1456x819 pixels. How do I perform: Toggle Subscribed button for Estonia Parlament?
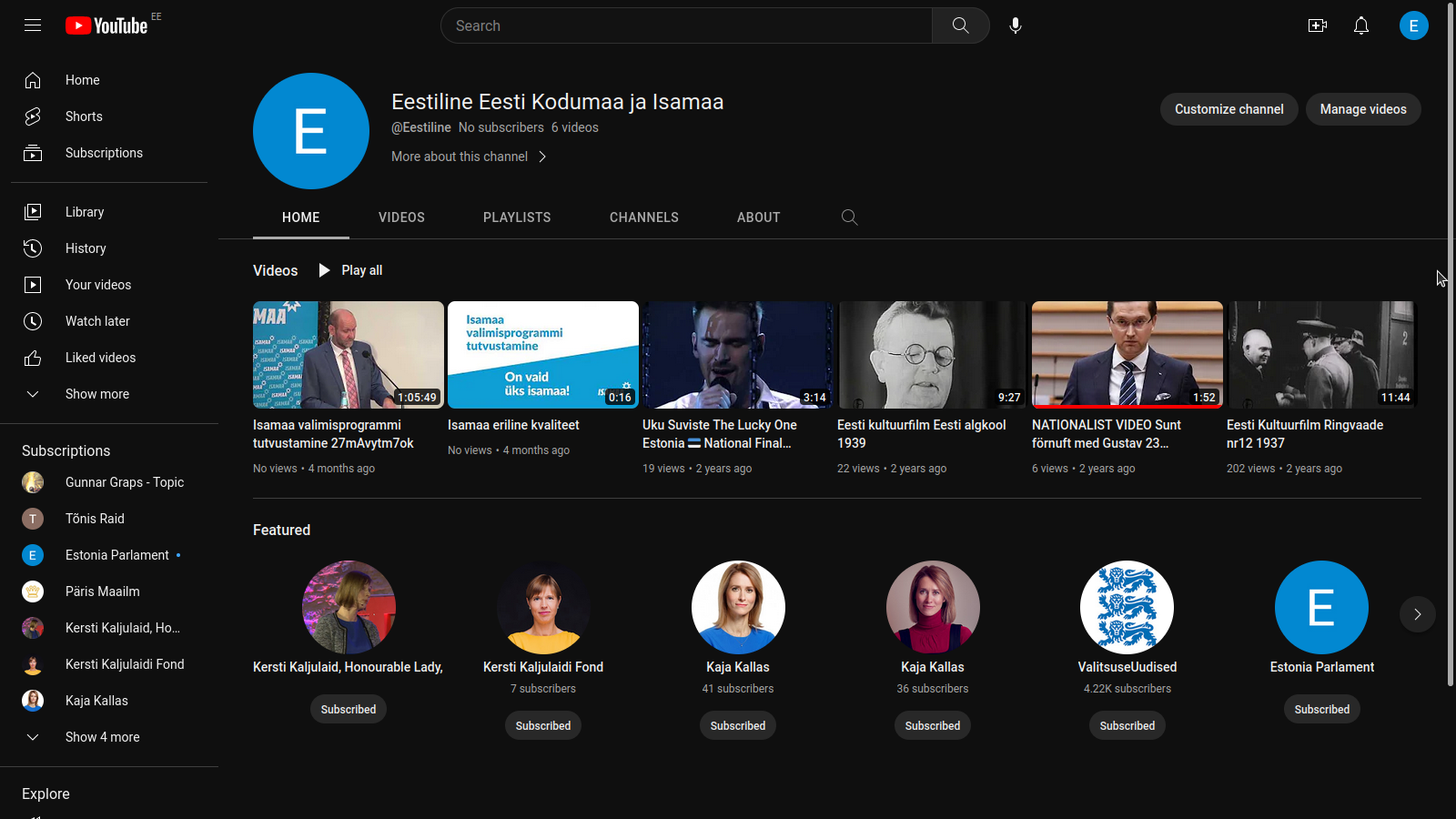[1321, 709]
